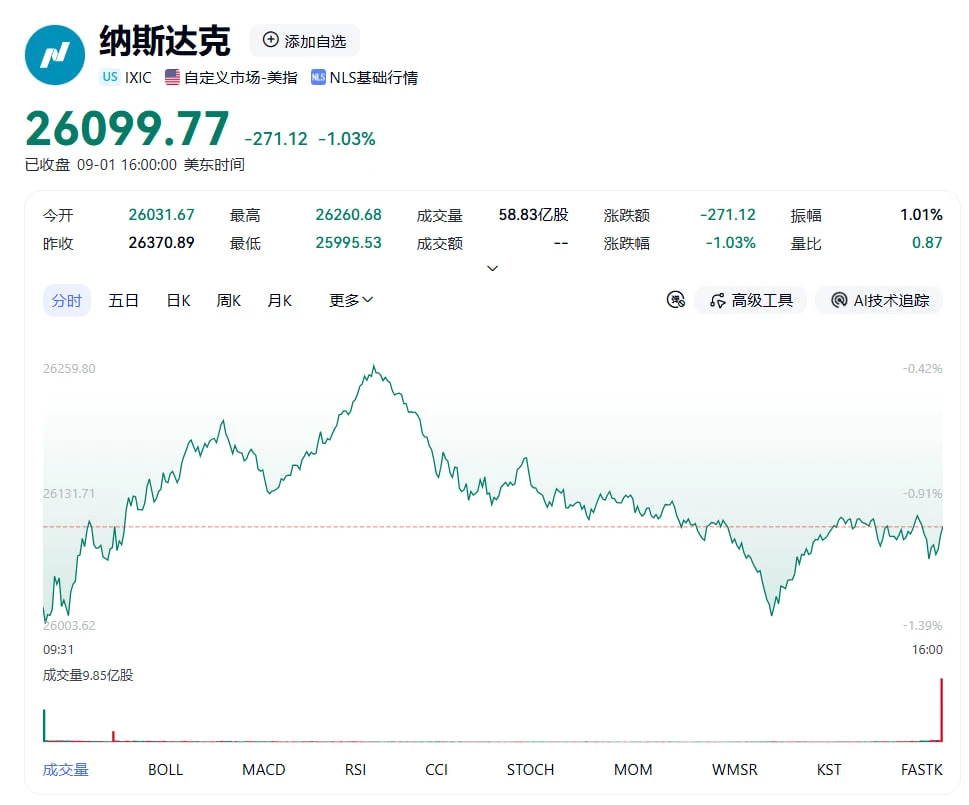Viewport: 969px width, 805px height.
Task: Click the 量比 value 0.87
Action: click(927, 242)
